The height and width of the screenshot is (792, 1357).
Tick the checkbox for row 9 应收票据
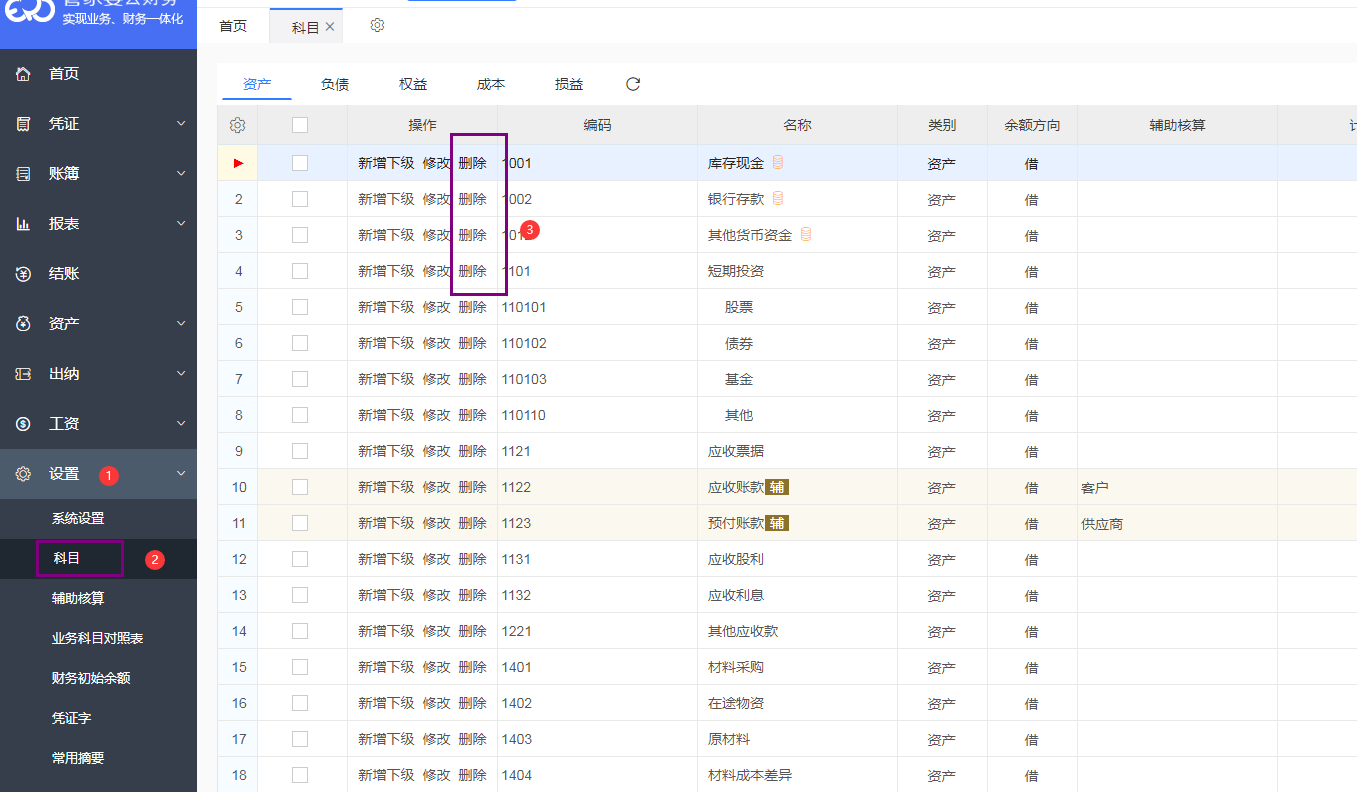[x=300, y=451]
